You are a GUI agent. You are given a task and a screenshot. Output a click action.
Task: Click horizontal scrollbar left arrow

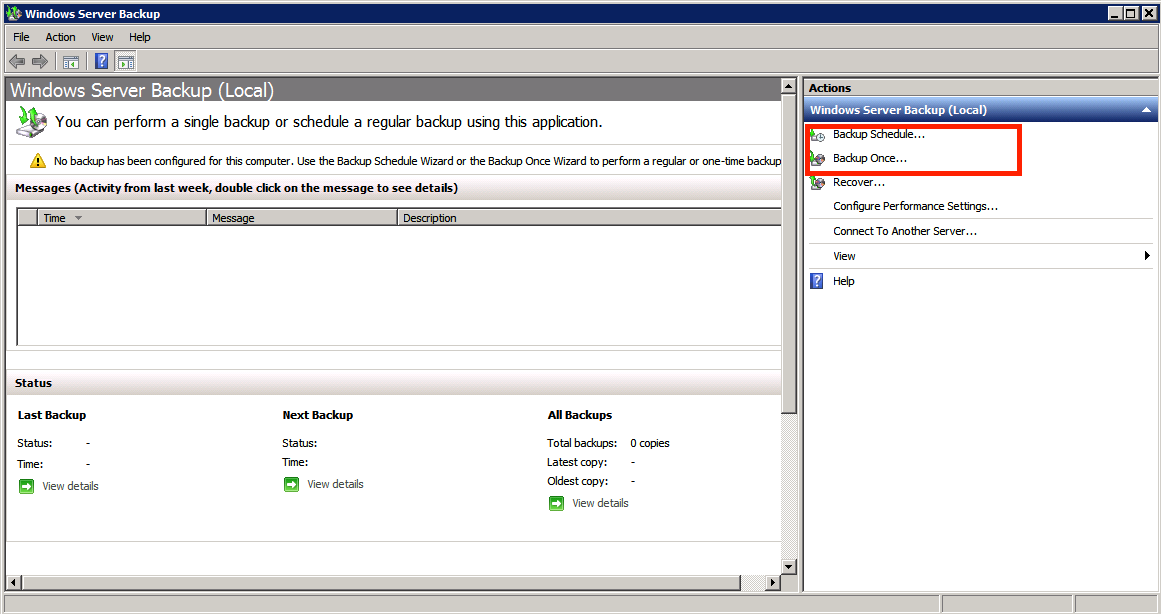[13, 582]
